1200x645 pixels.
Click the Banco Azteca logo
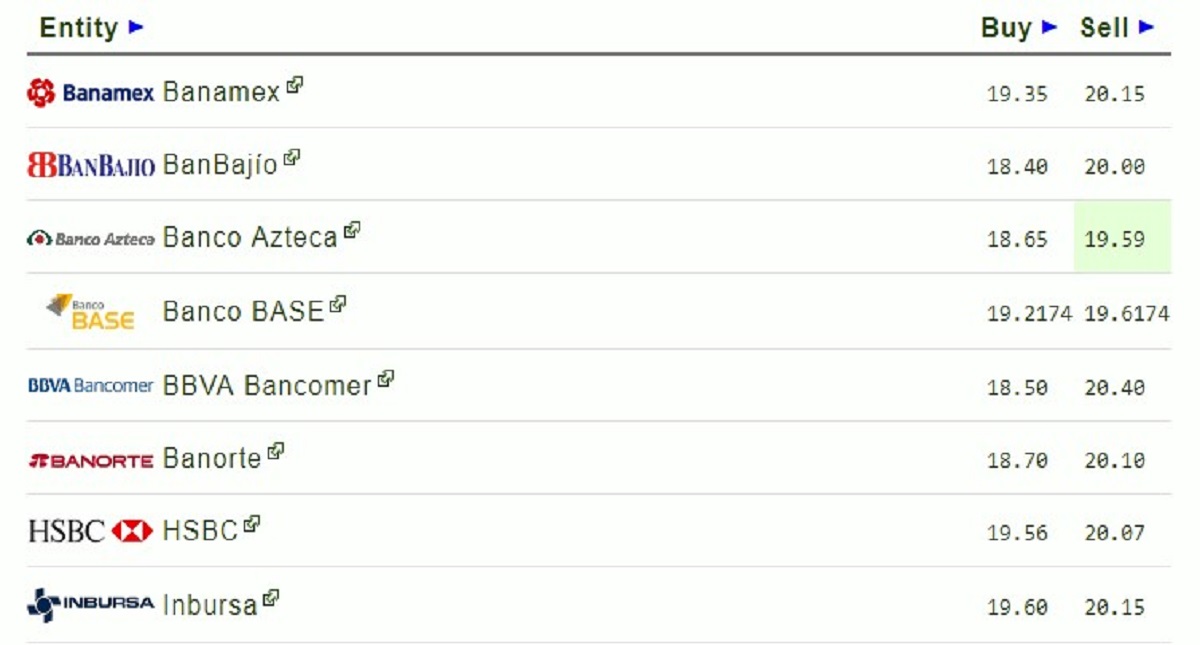coord(90,238)
